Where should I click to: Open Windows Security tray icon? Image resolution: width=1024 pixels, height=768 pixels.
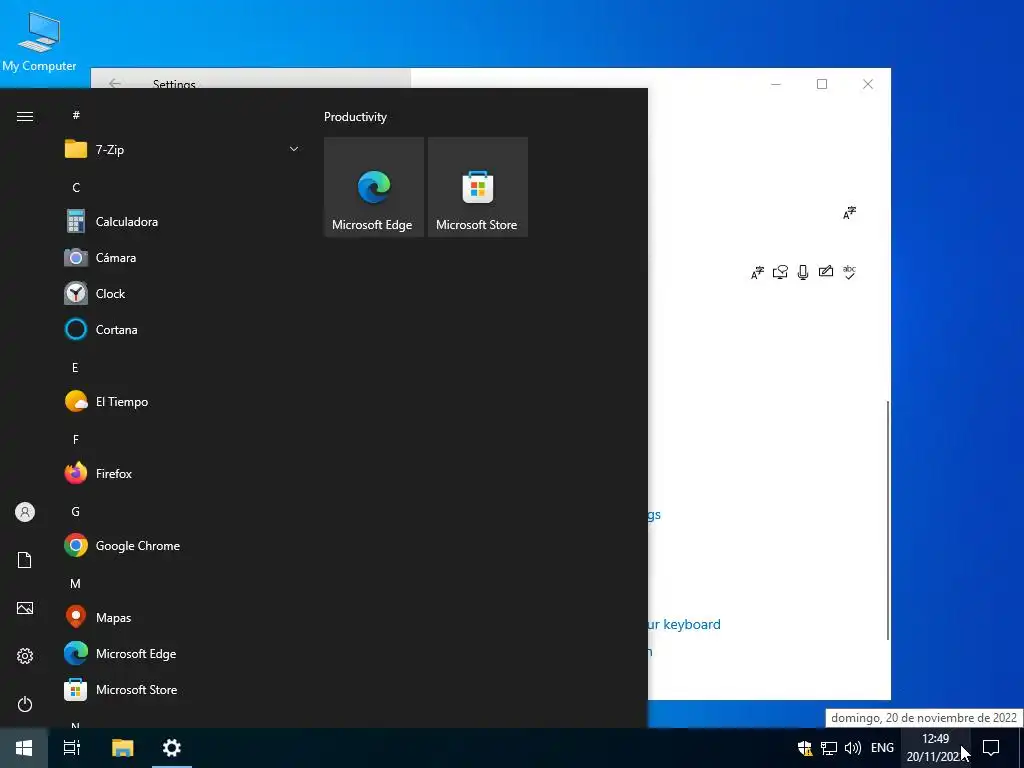pos(805,748)
